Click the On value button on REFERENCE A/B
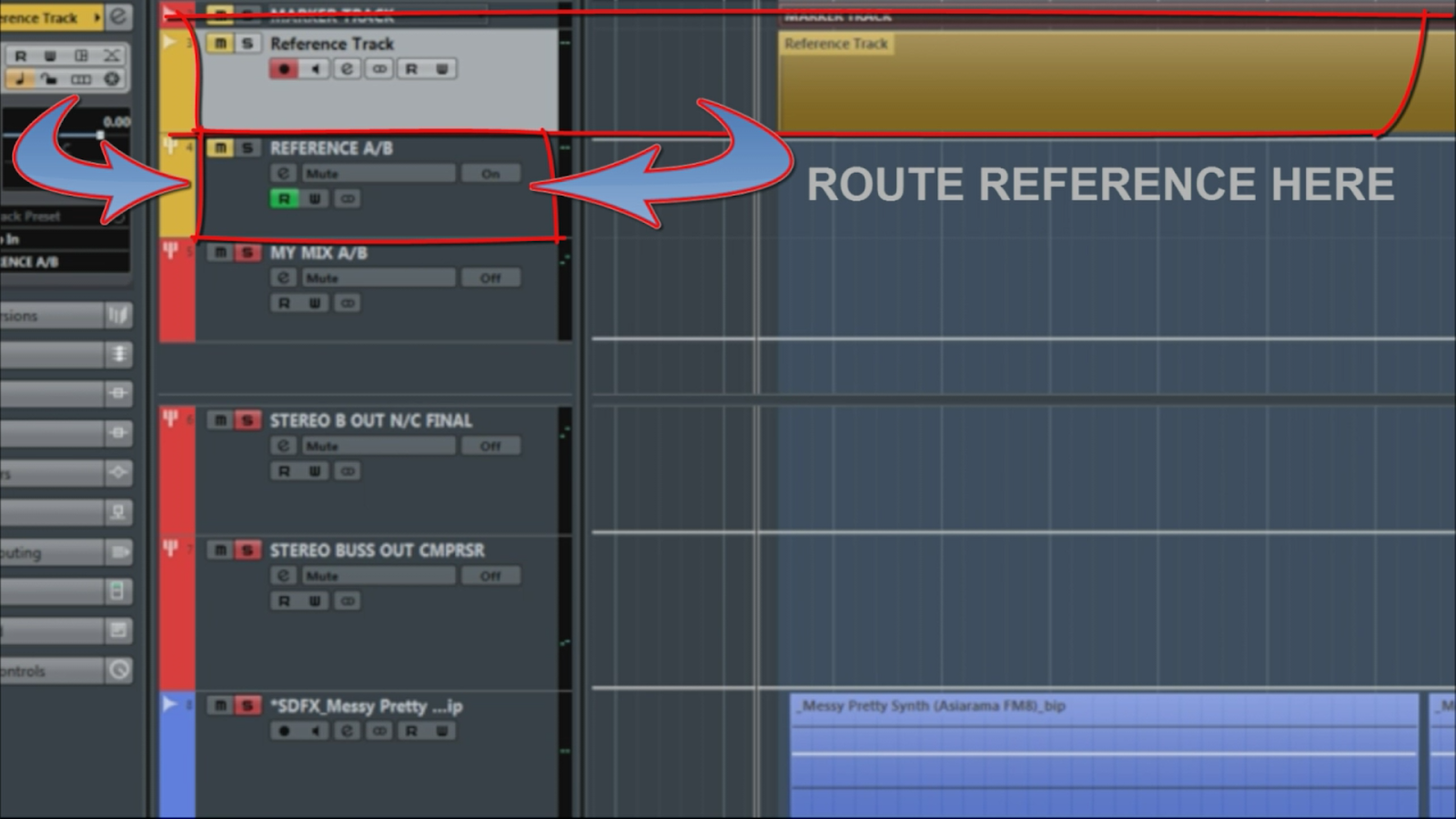 coord(490,173)
